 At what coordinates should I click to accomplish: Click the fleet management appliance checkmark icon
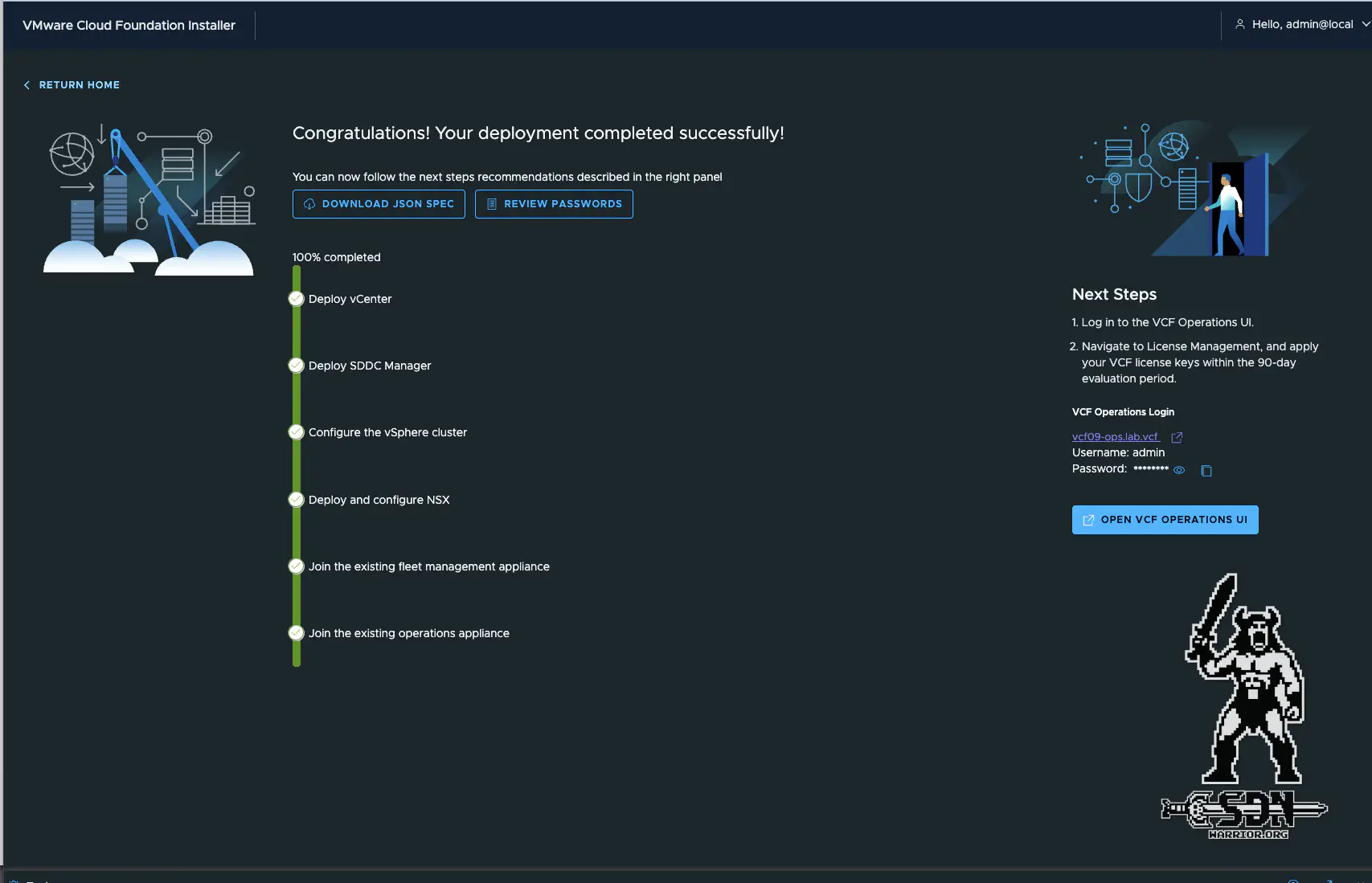point(296,566)
